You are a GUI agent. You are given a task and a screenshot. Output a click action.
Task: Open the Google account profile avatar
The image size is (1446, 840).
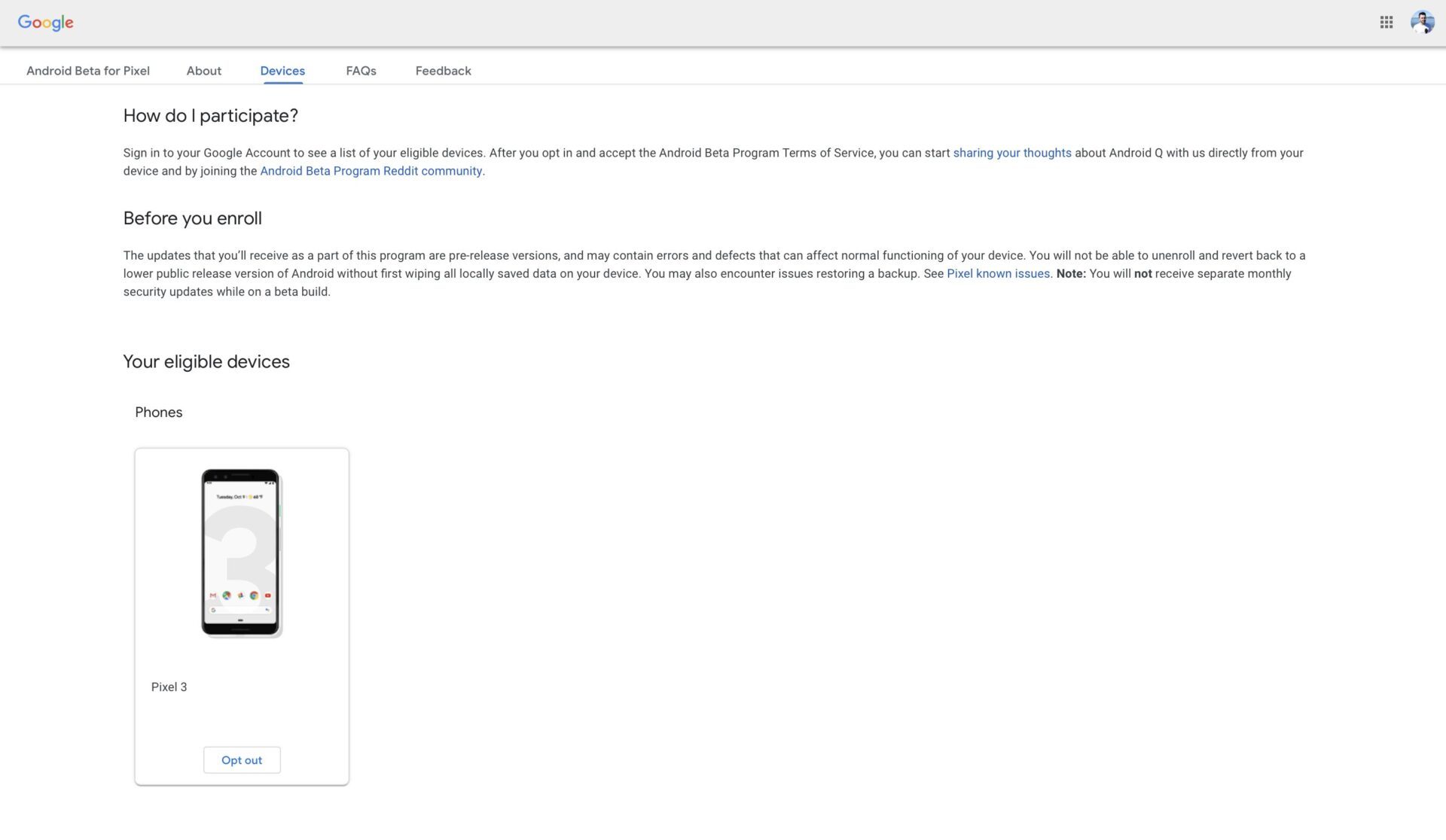(x=1422, y=23)
